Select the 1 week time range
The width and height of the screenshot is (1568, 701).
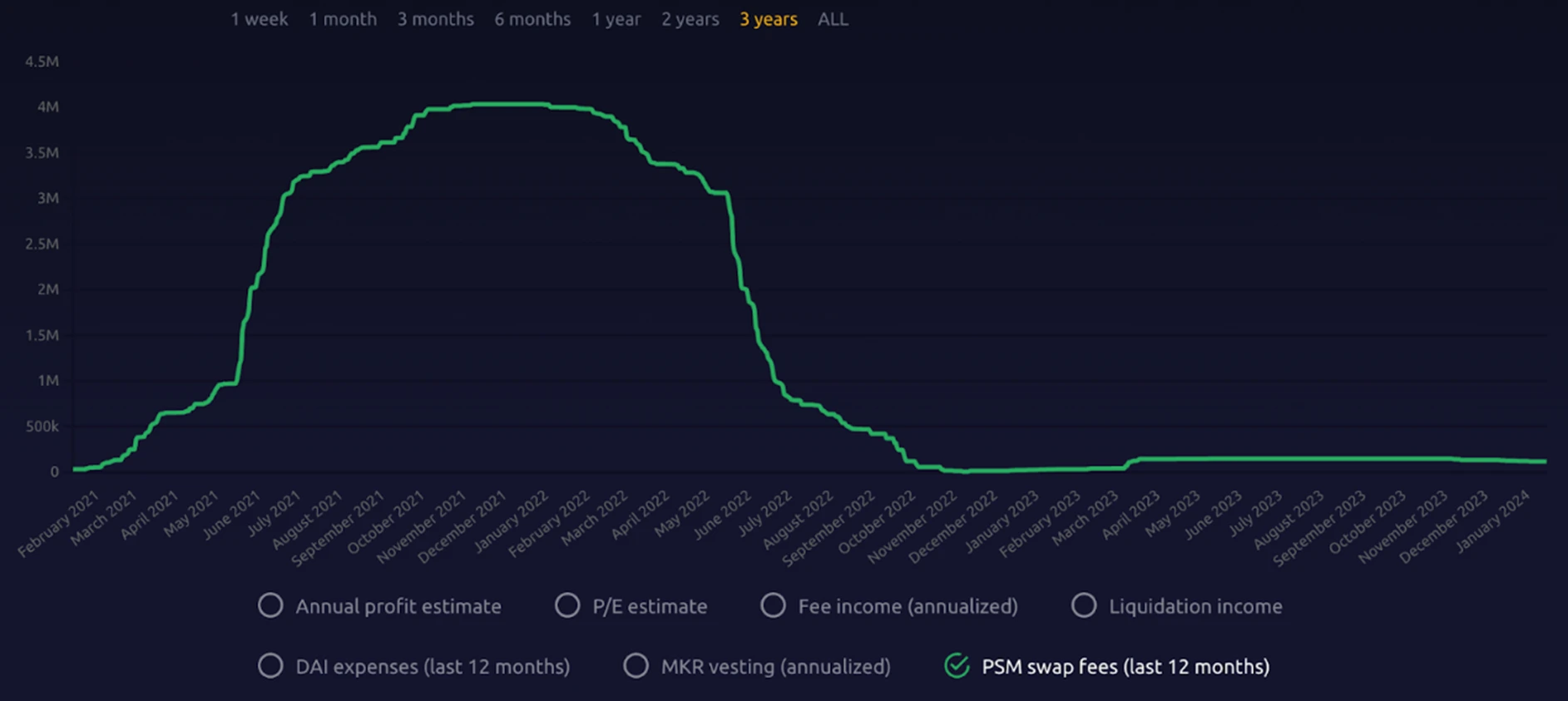259,19
